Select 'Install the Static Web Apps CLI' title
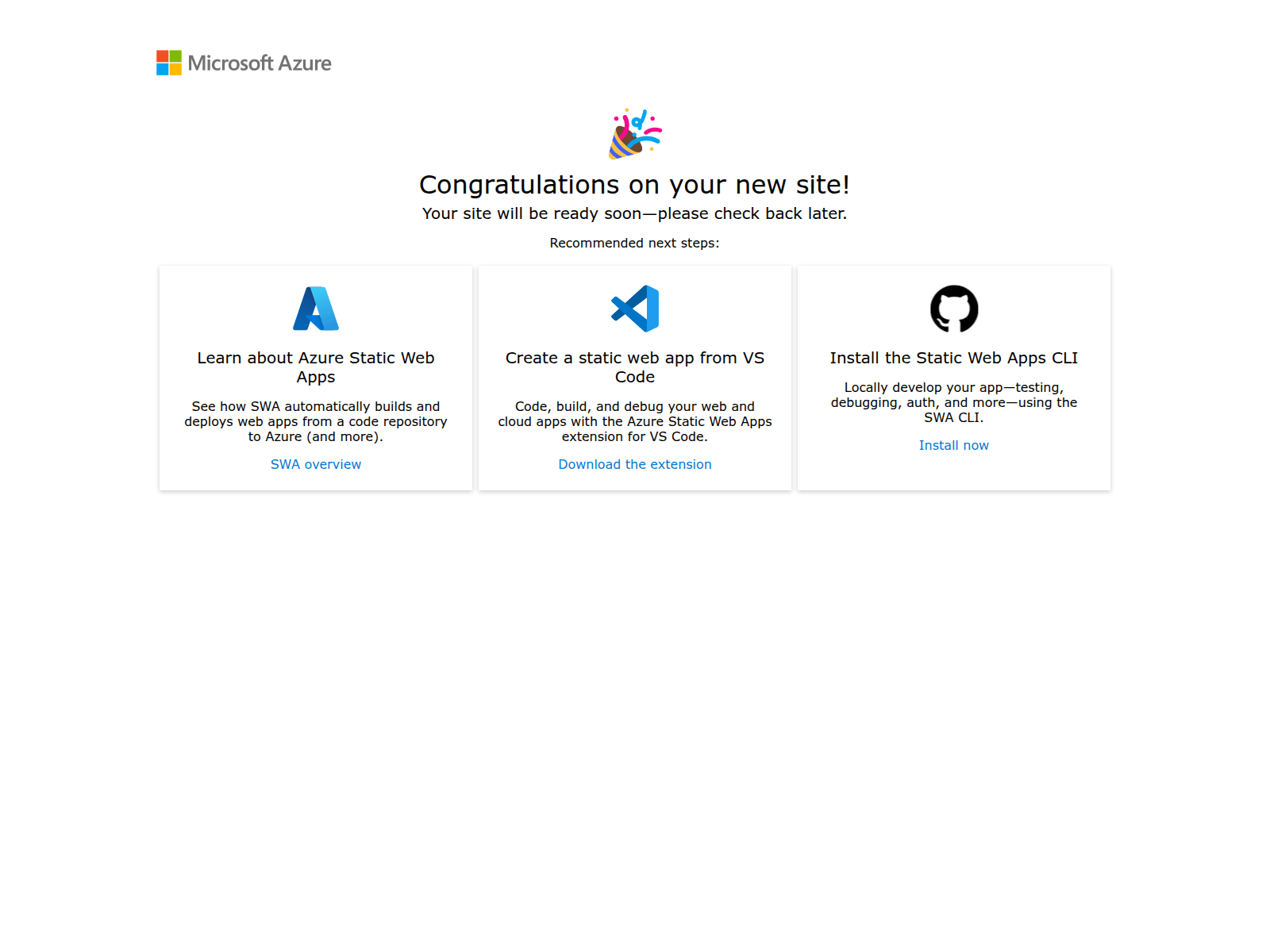 click(x=954, y=358)
